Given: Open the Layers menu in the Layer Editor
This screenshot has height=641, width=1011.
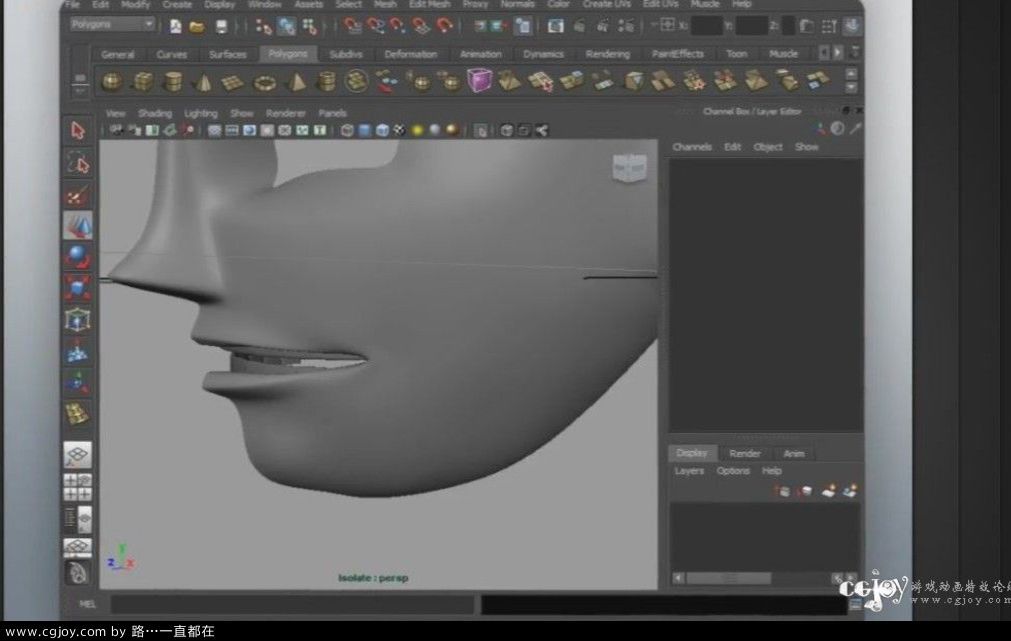Looking at the screenshot, I should [689, 470].
